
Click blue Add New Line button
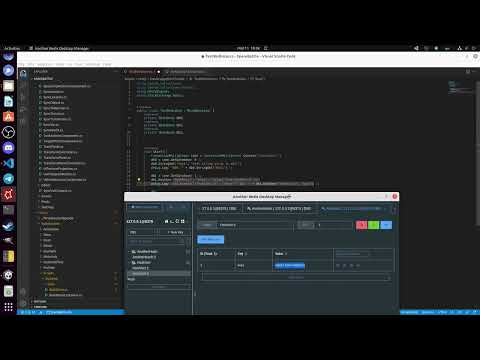211,239
